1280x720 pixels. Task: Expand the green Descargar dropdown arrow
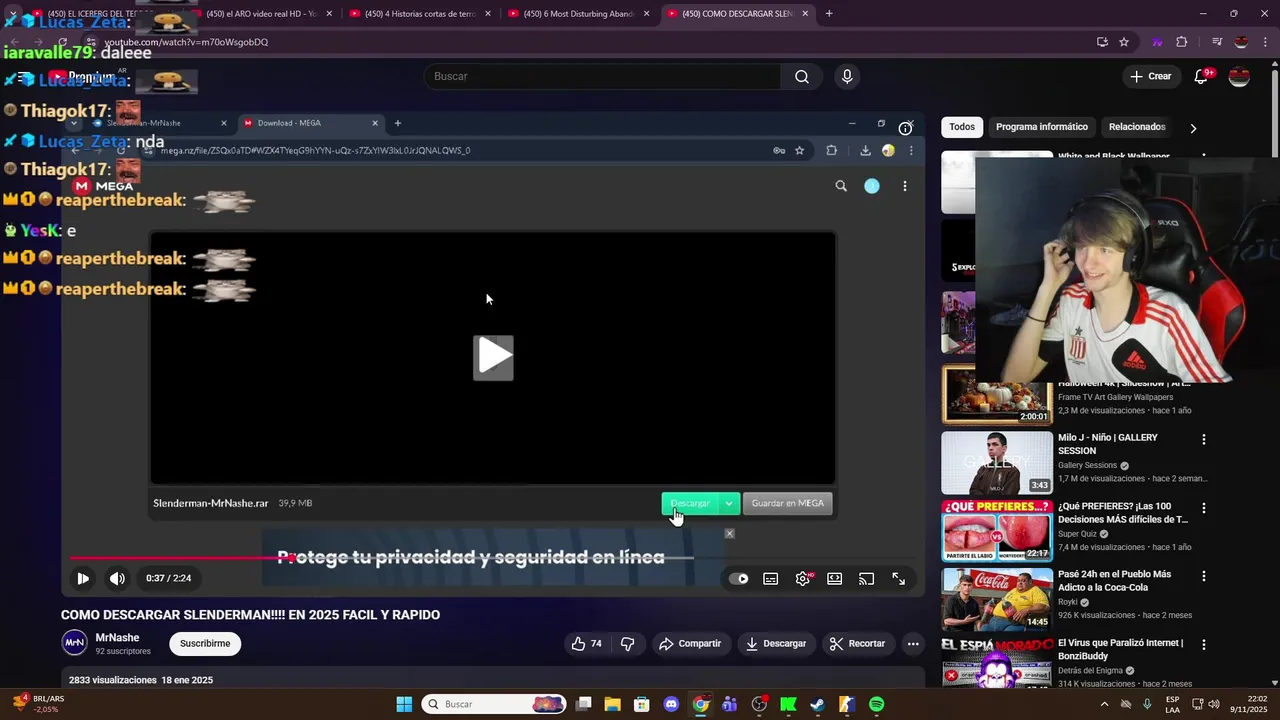729,503
